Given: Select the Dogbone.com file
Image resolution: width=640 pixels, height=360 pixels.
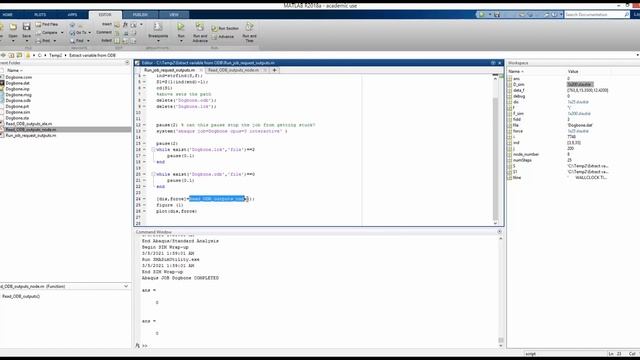Looking at the screenshot, I should pos(18,77).
